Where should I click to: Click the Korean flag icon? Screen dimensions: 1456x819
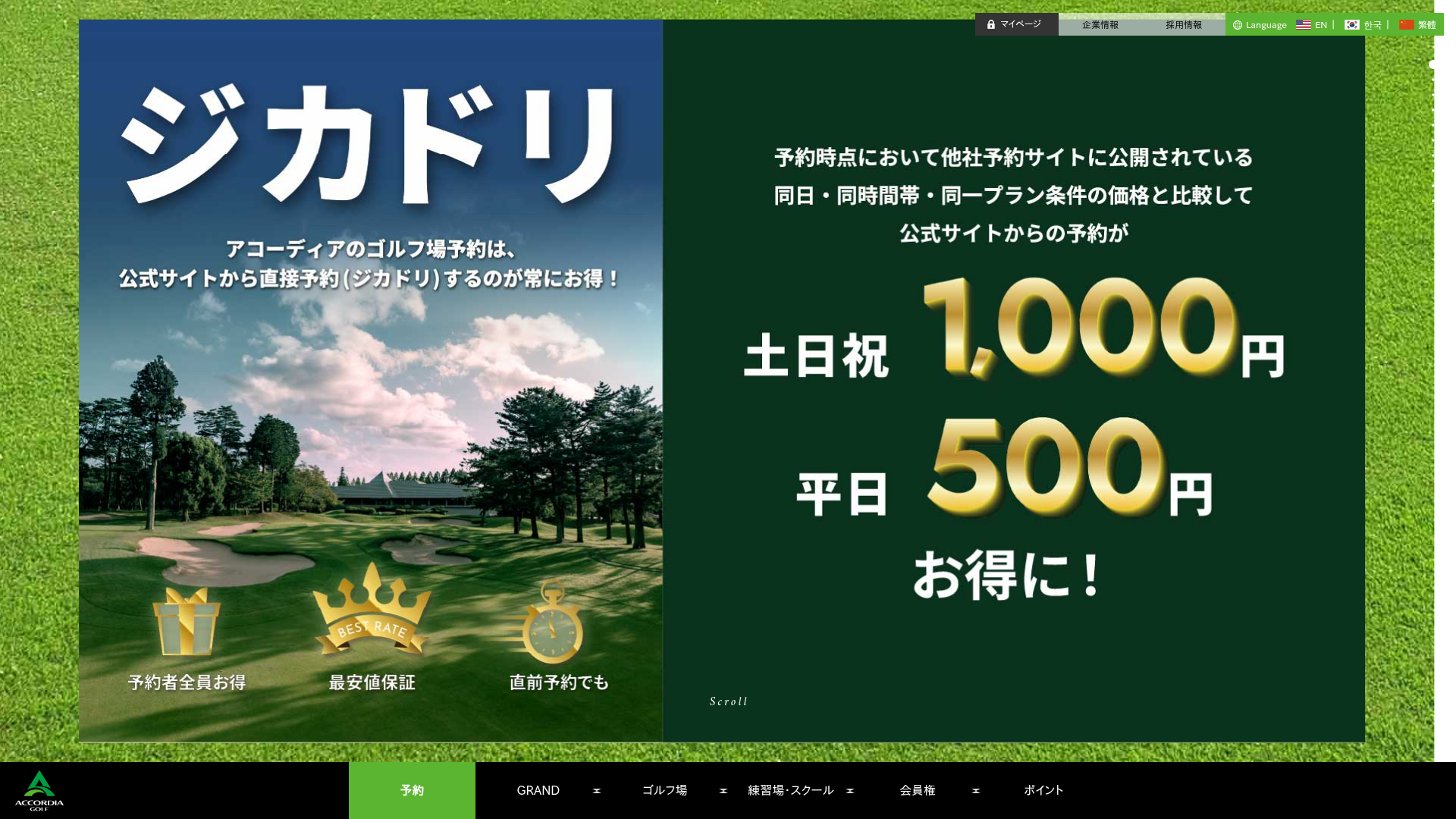click(1352, 25)
